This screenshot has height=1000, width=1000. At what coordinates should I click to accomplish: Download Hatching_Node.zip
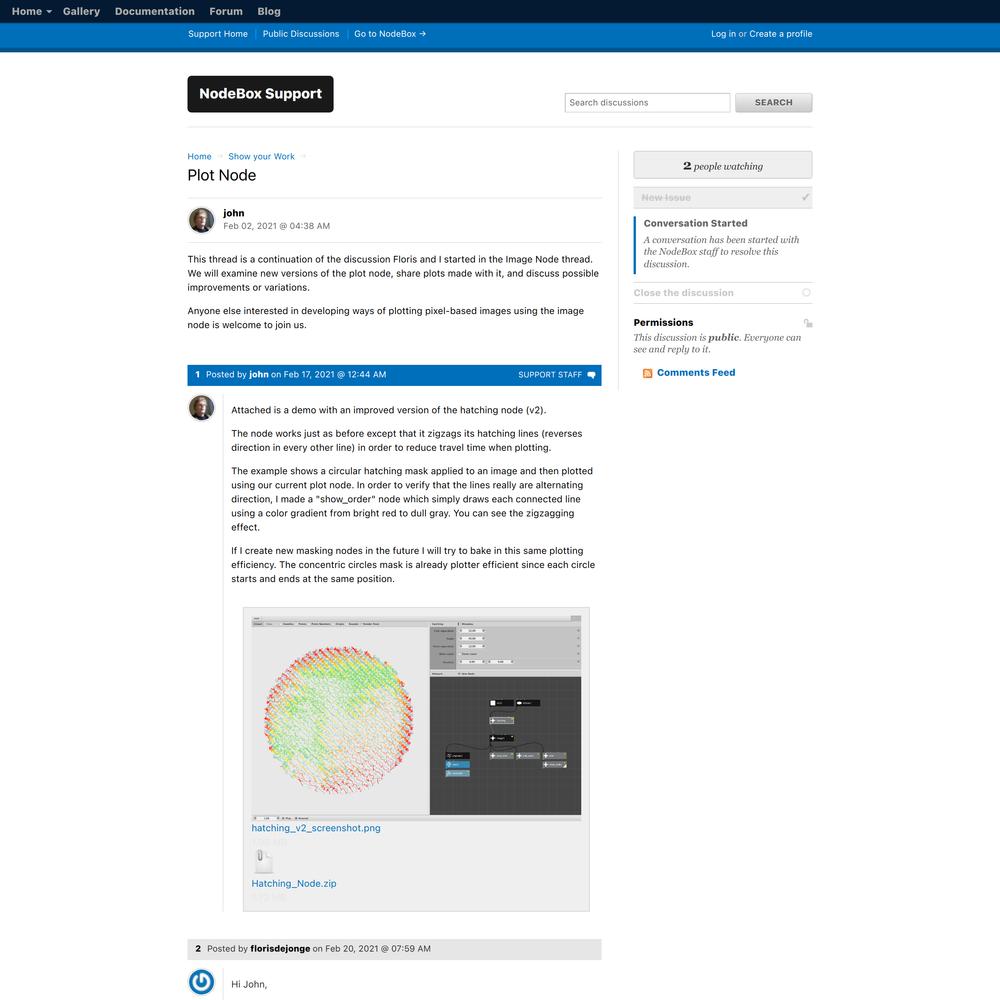293,883
